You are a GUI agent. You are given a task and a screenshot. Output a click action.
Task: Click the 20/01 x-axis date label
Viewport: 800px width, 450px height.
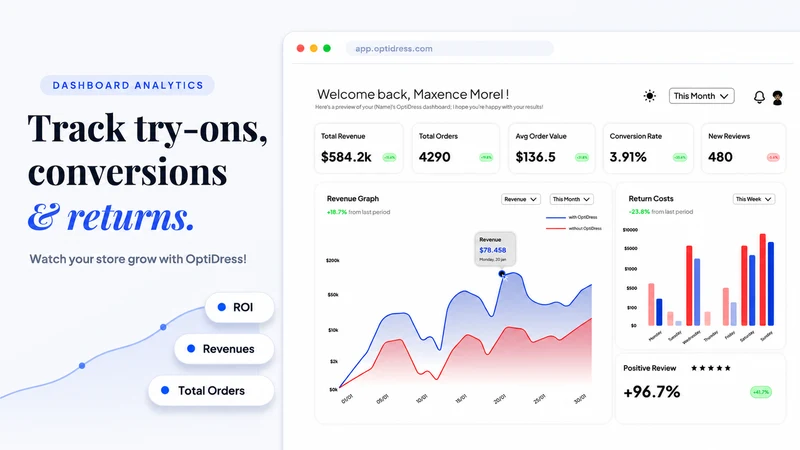pos(499,399)
